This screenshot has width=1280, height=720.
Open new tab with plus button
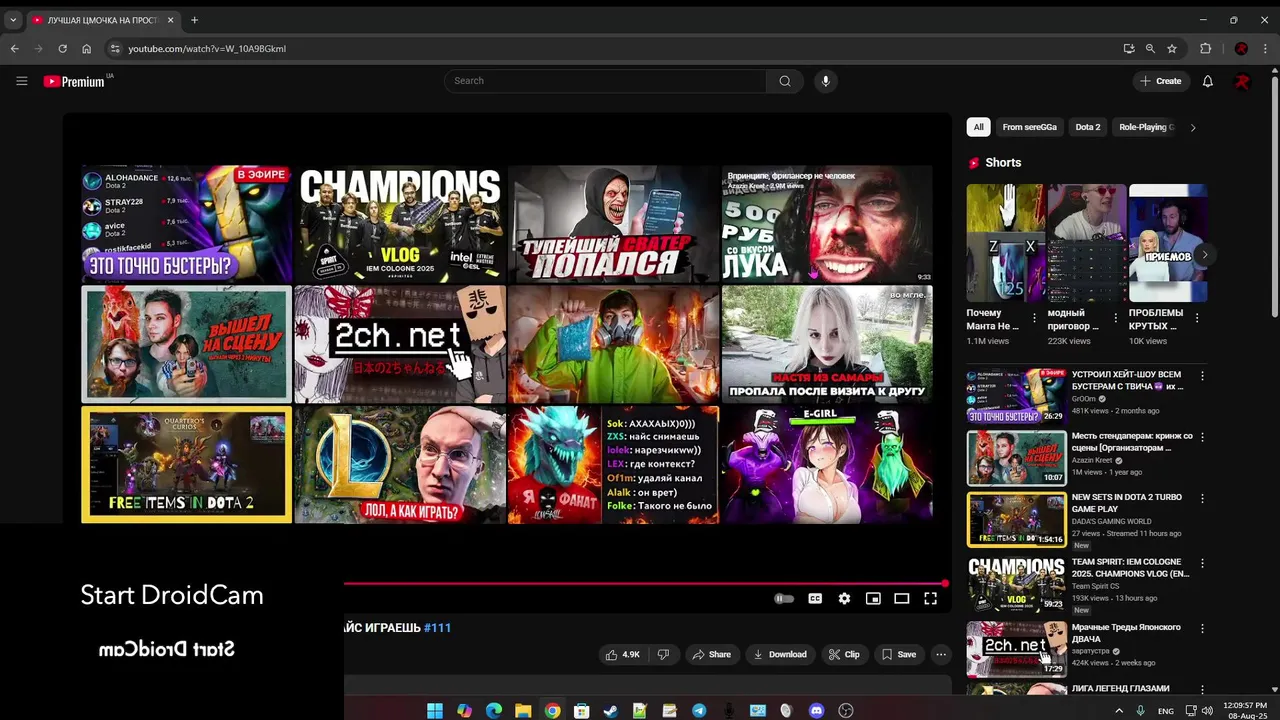tap(194, 20)
